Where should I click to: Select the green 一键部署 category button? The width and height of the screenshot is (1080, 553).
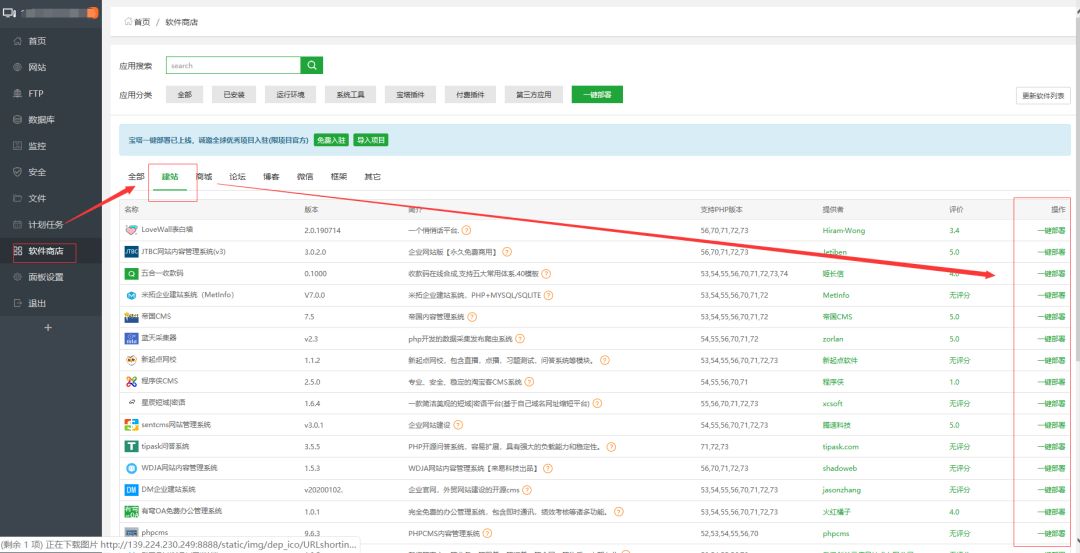[597, 95]
